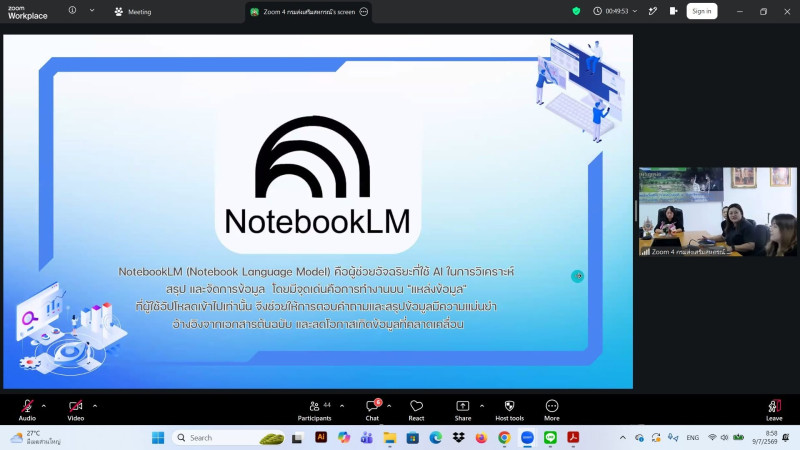
Task: Expand the Chat options caret
Action: (x=389, y=406)
